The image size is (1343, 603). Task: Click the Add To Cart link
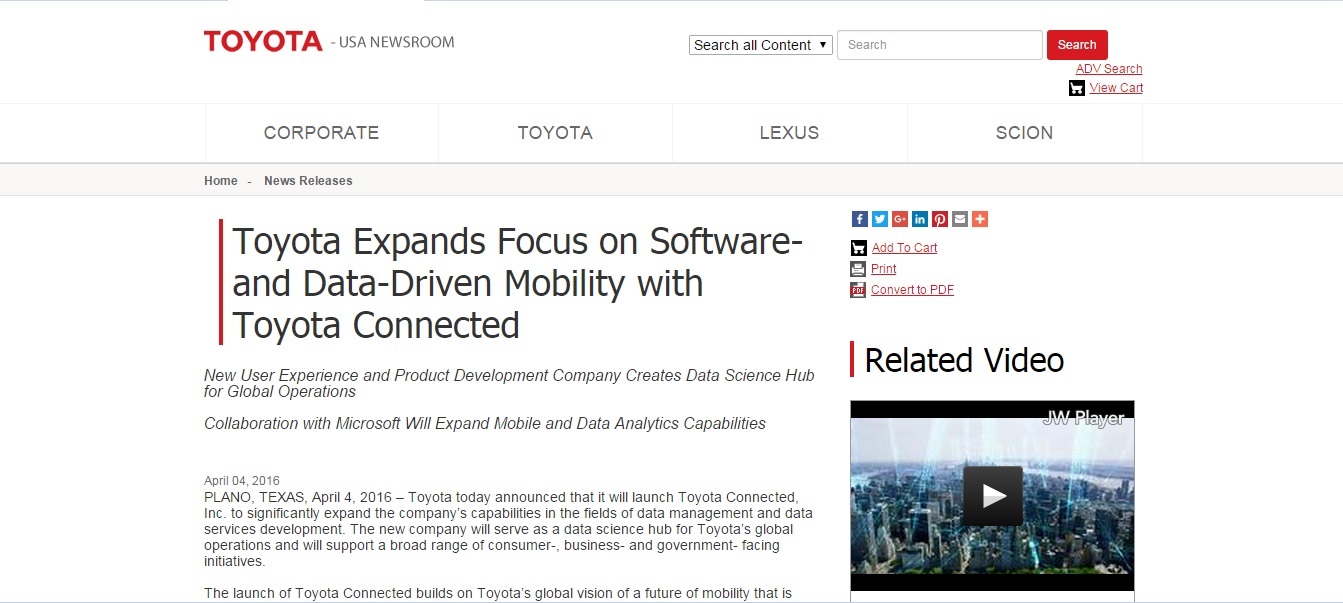click(x=904, y=248)
